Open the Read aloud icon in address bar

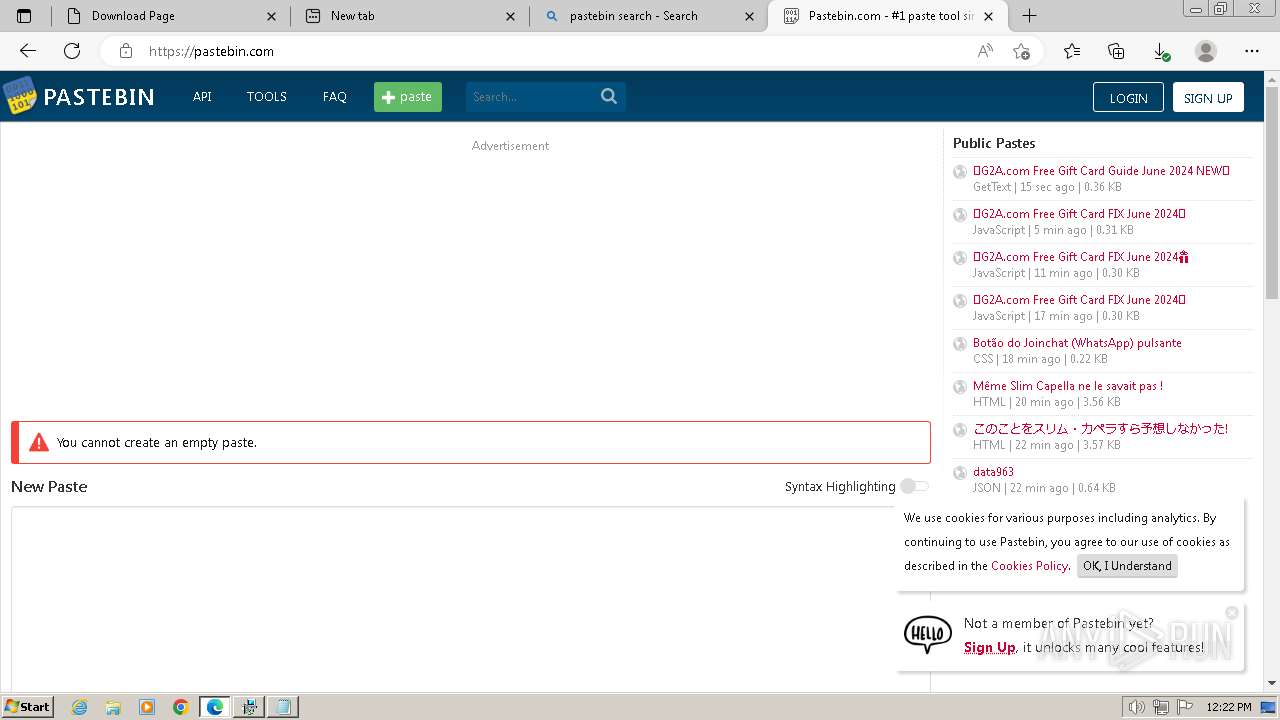coord(985,51)
